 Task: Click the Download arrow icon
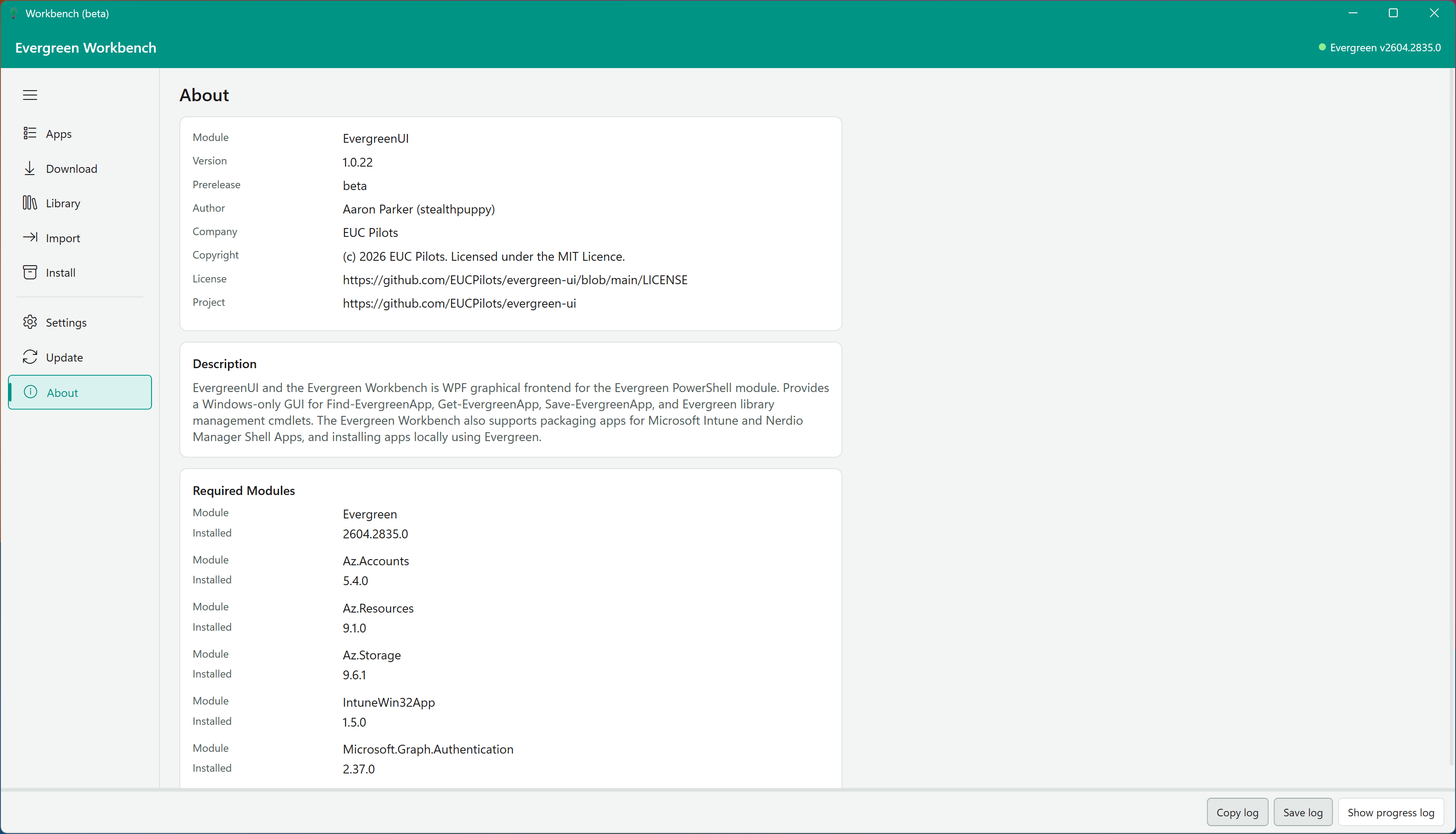tap(30, 168)
